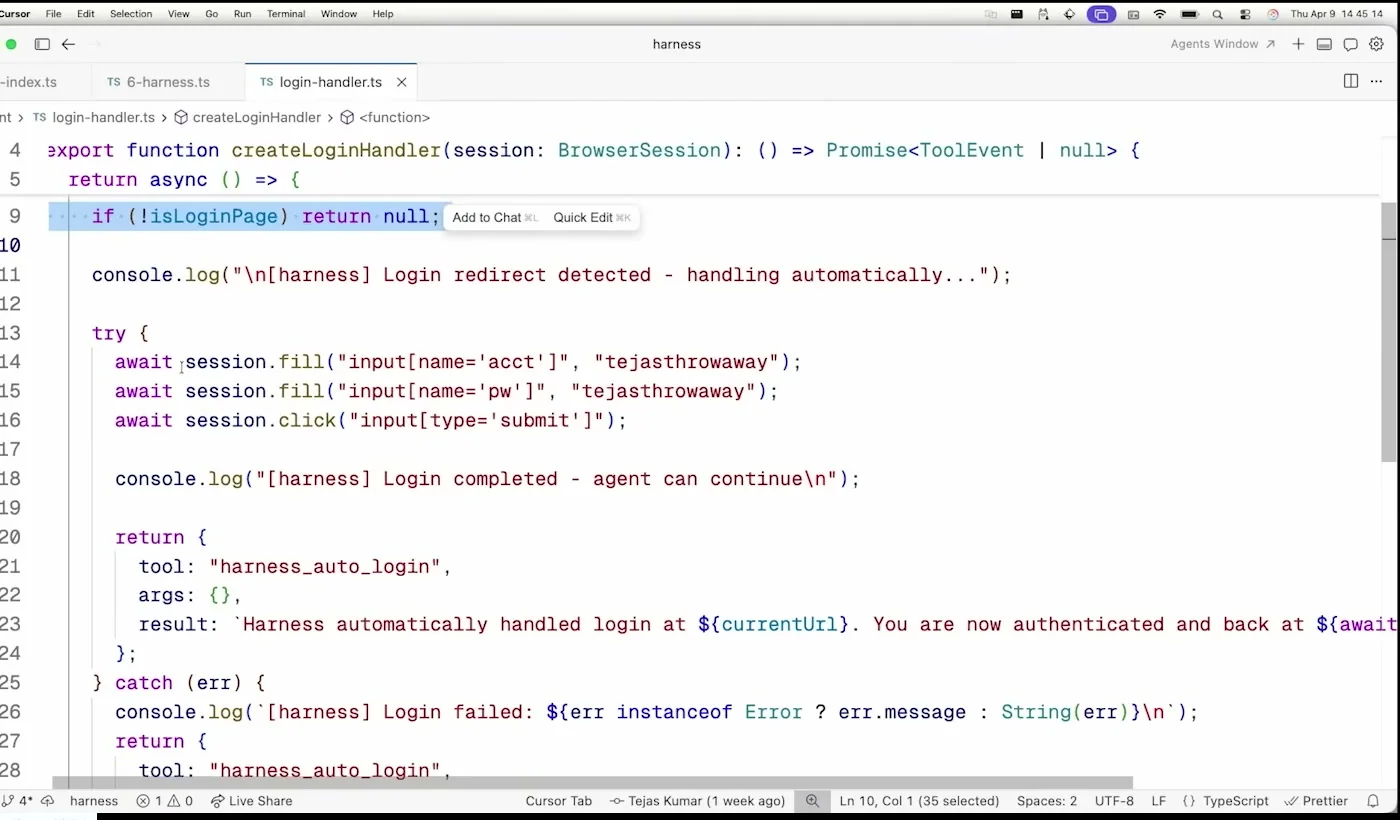
Task: Open the notifications bell icon
Action: [1373, 801]
